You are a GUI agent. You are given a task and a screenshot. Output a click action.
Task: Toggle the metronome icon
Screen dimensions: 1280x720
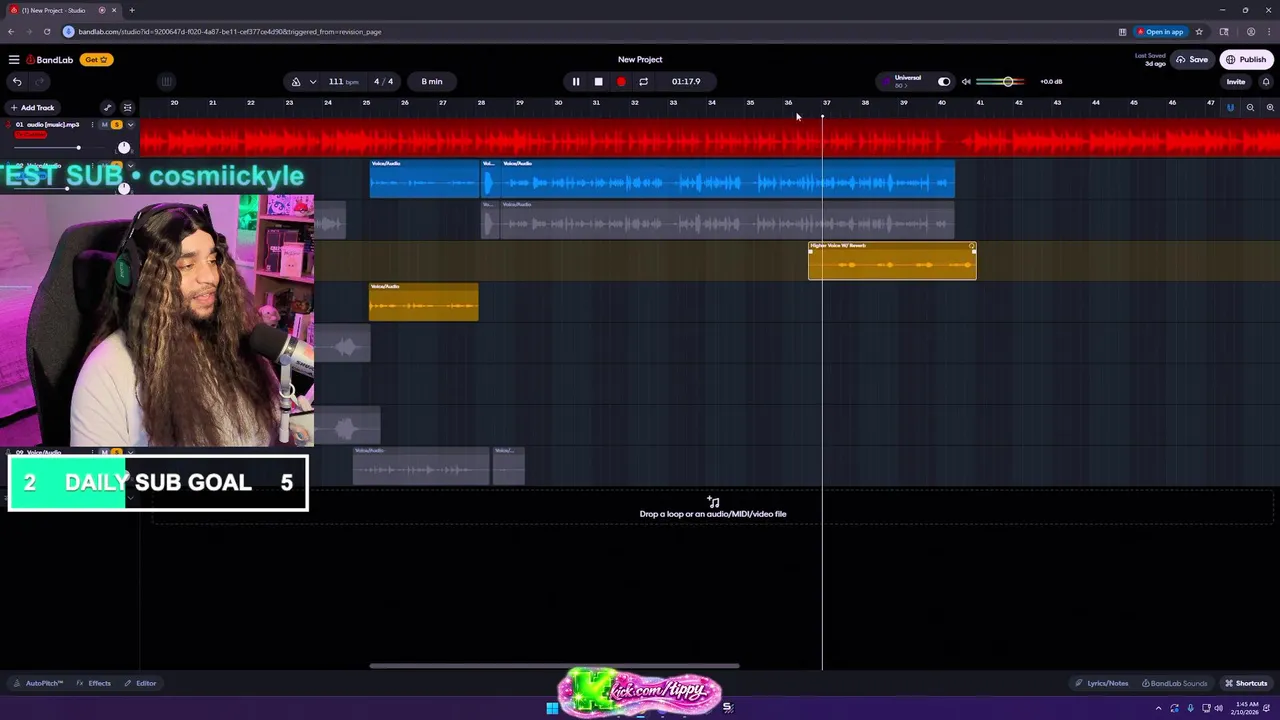coord(295,82)
